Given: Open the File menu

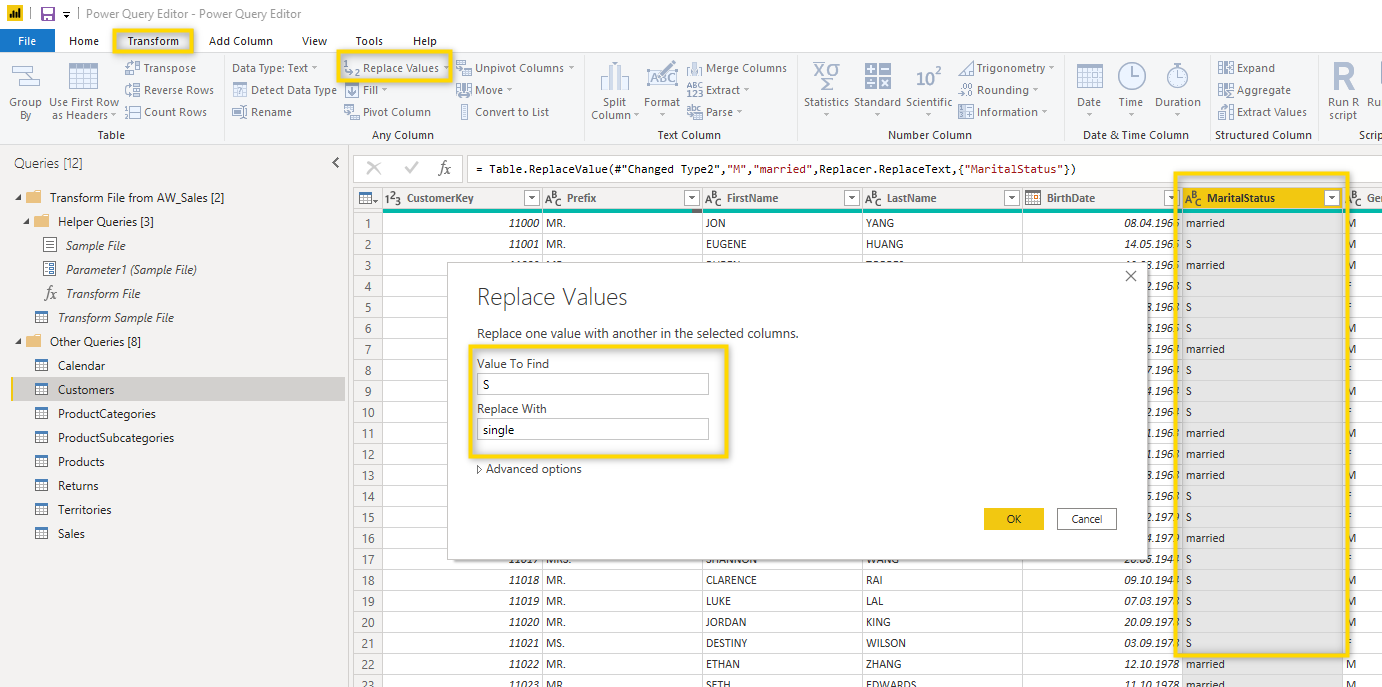Looking at the screenshot, I should [x=27, y=41].
